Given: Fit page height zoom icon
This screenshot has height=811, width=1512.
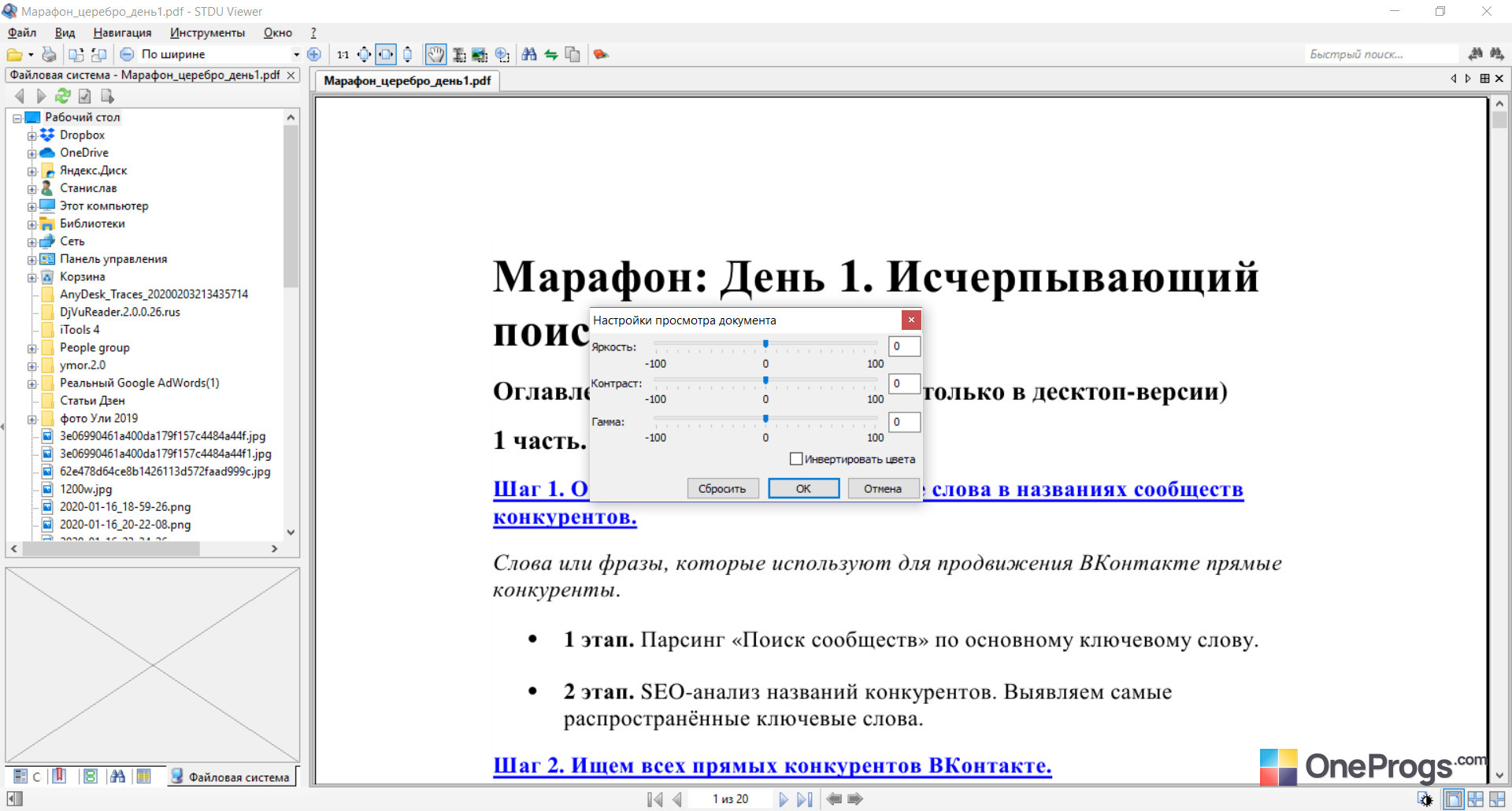Looking at the screenshot, I should click(x=407, y=54).
